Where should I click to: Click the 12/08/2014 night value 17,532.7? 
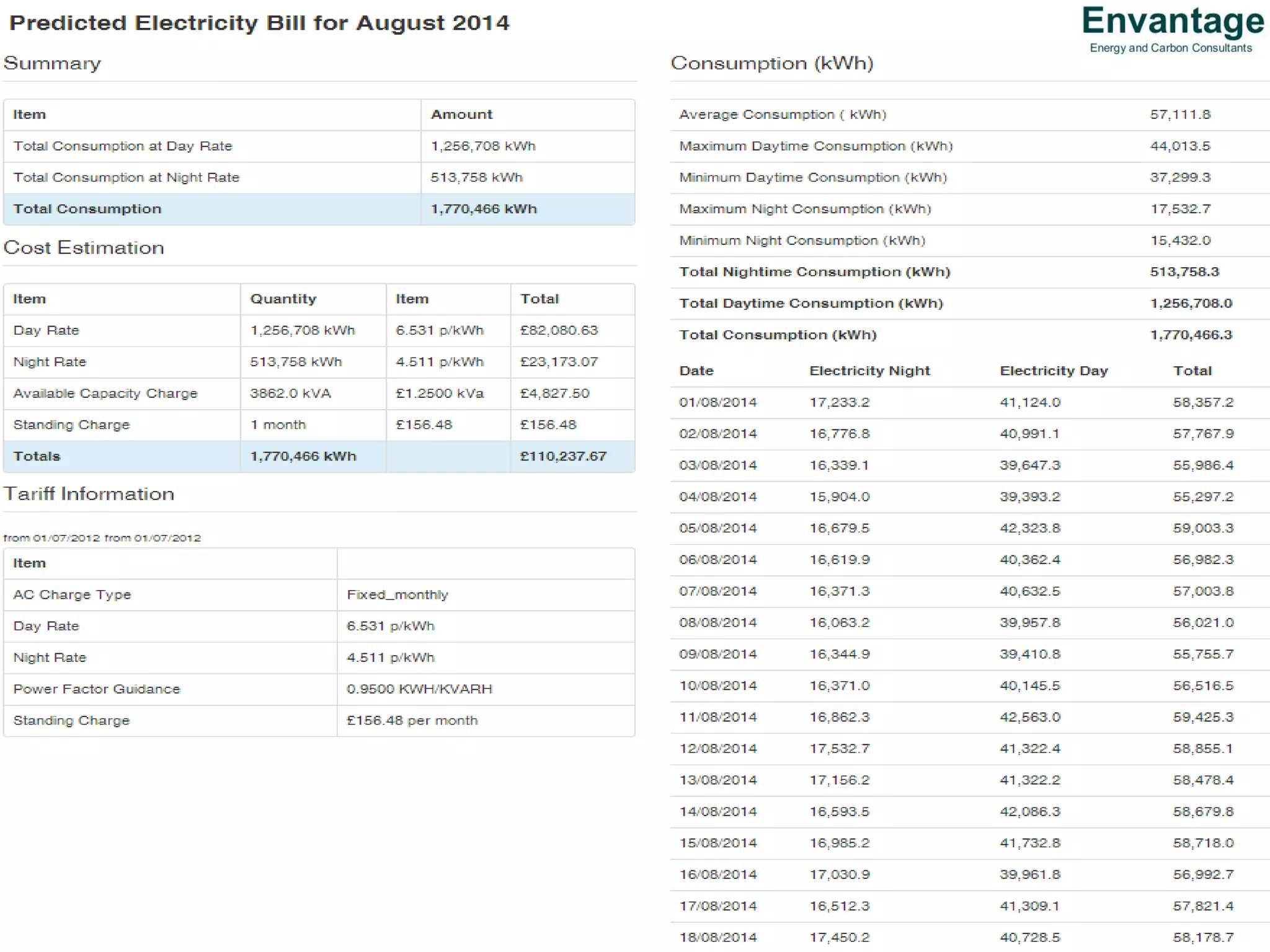click(839, 749)
